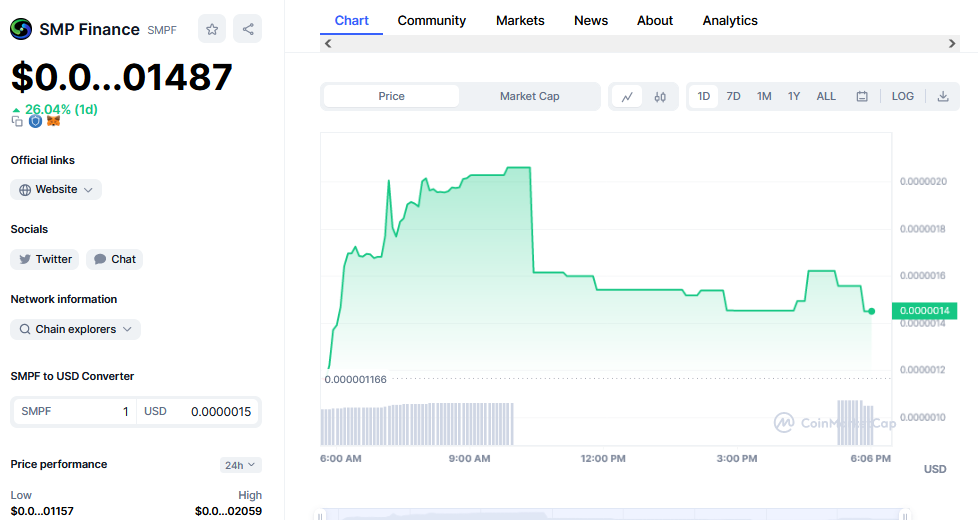
Task: Open the calendar date range picker
Action: pos(862,97)
